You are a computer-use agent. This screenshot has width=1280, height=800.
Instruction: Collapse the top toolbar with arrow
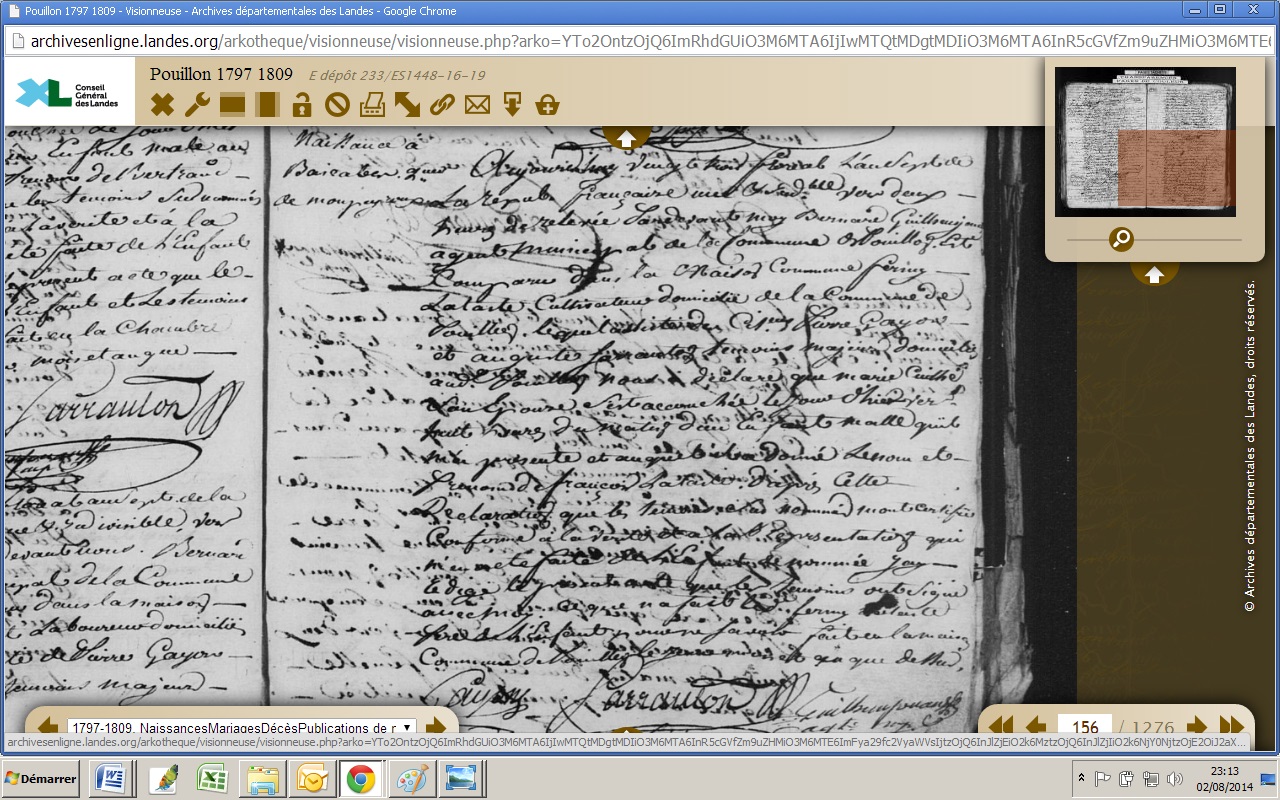pyautogui.click(x=626, y=139)
